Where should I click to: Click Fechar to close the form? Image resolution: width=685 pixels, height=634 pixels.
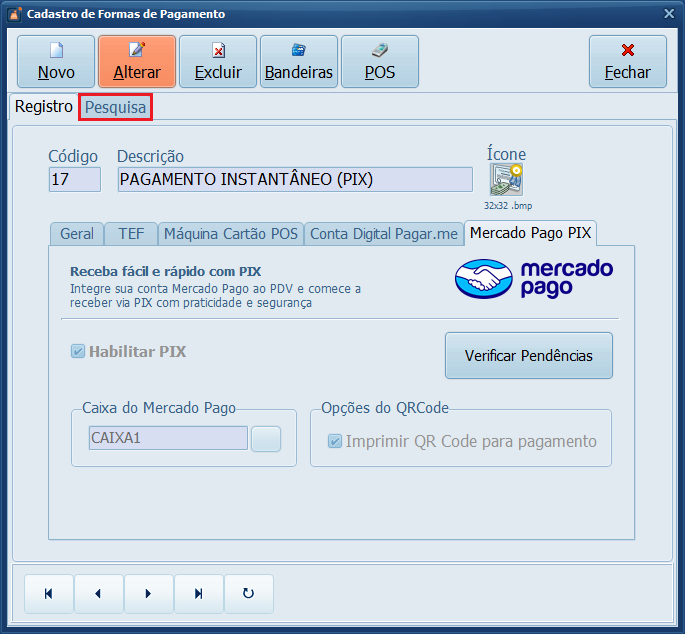click(x=627, y=62)
